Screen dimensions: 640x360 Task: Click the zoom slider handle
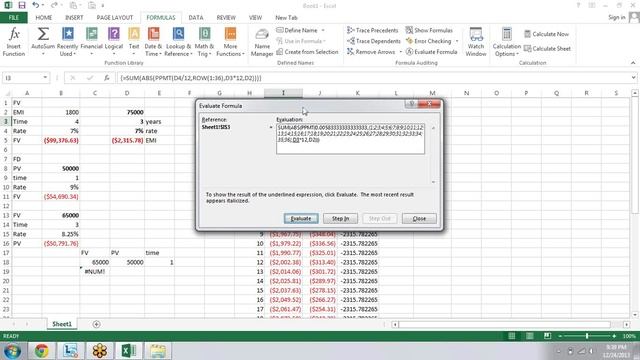(587, 336)
